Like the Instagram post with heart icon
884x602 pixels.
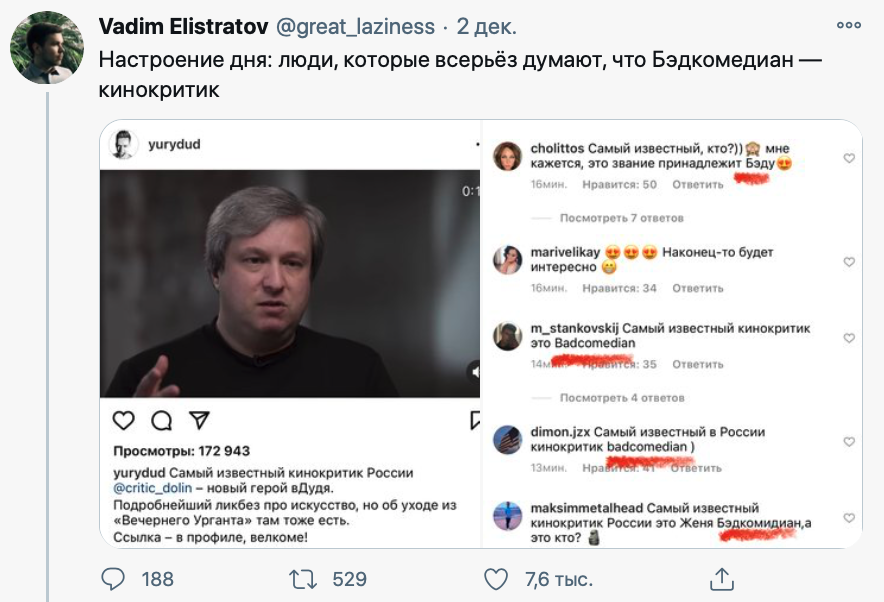coord(124,420)
